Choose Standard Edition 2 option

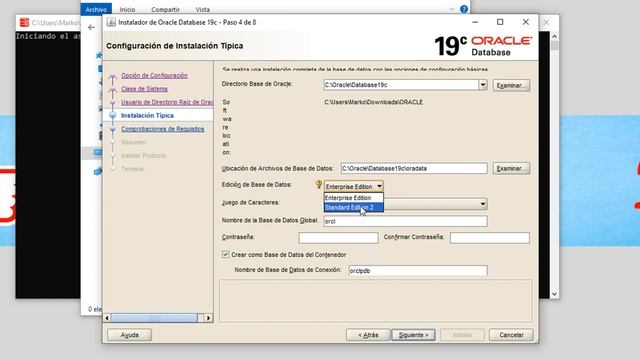(353, 207)
